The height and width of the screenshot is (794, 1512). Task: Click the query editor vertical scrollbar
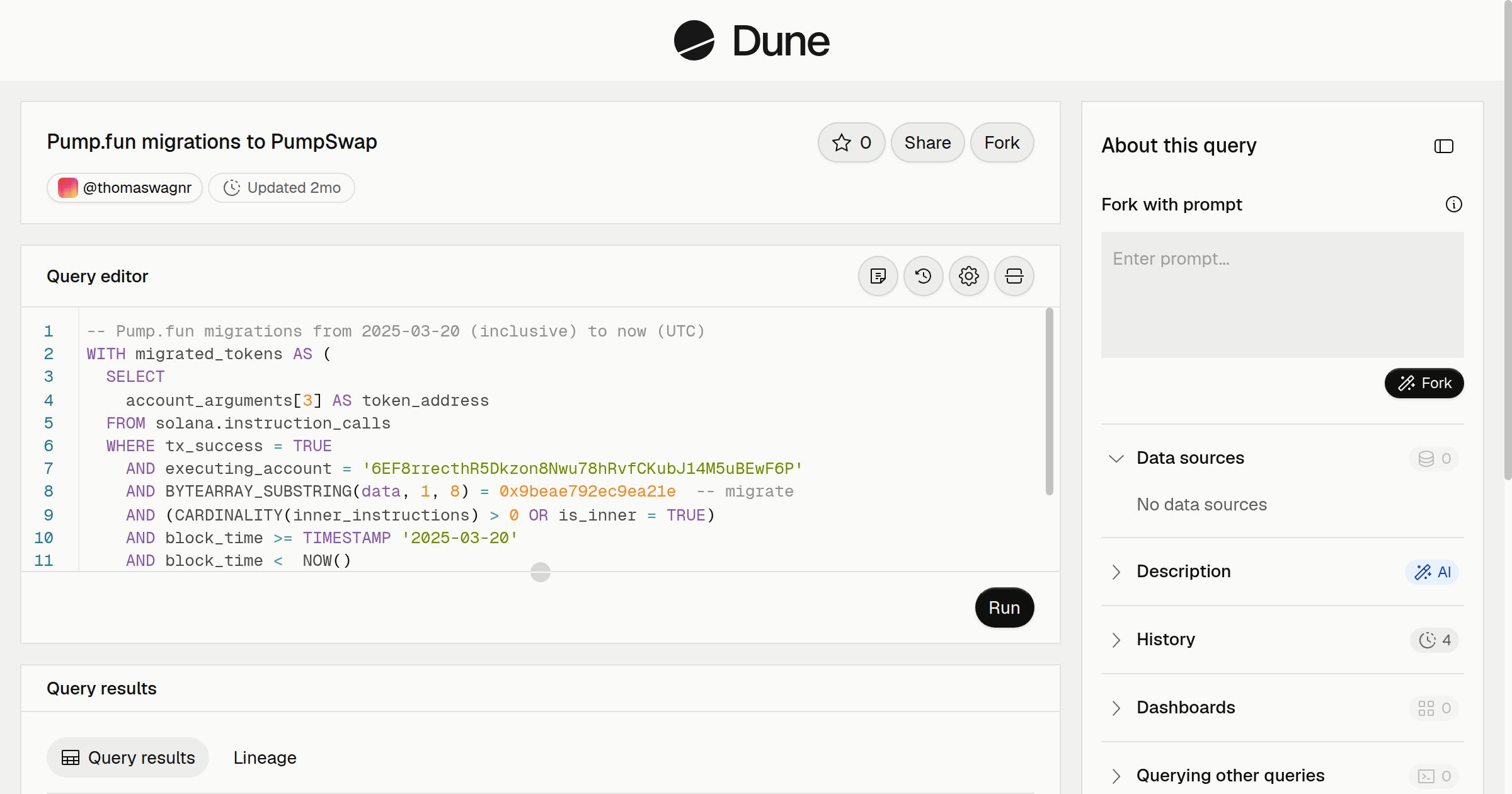pos(1050,401)
